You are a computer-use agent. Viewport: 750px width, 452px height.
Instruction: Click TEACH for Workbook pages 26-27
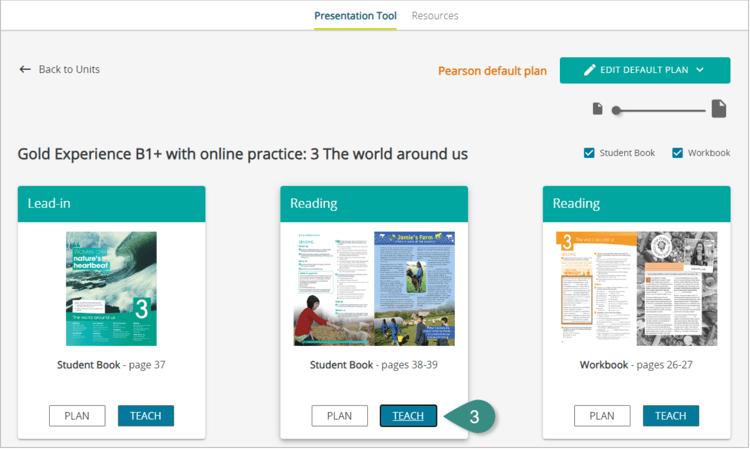click(x=671, y=416)
